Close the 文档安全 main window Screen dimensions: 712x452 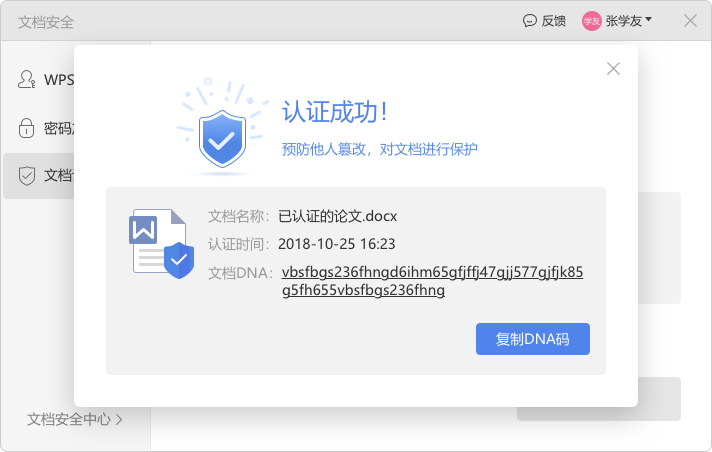point(690,21)
